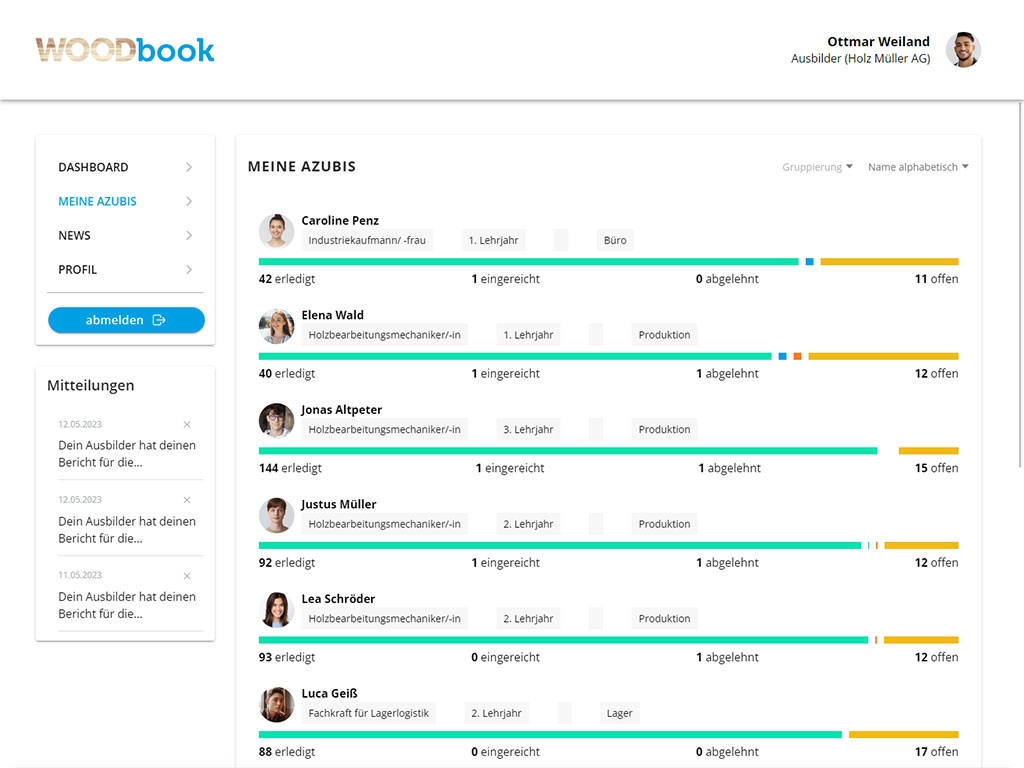1024x768 pixels.
Task: Click the Fachkraft für Lagerlogistik tag
Action: pos(368,713)
